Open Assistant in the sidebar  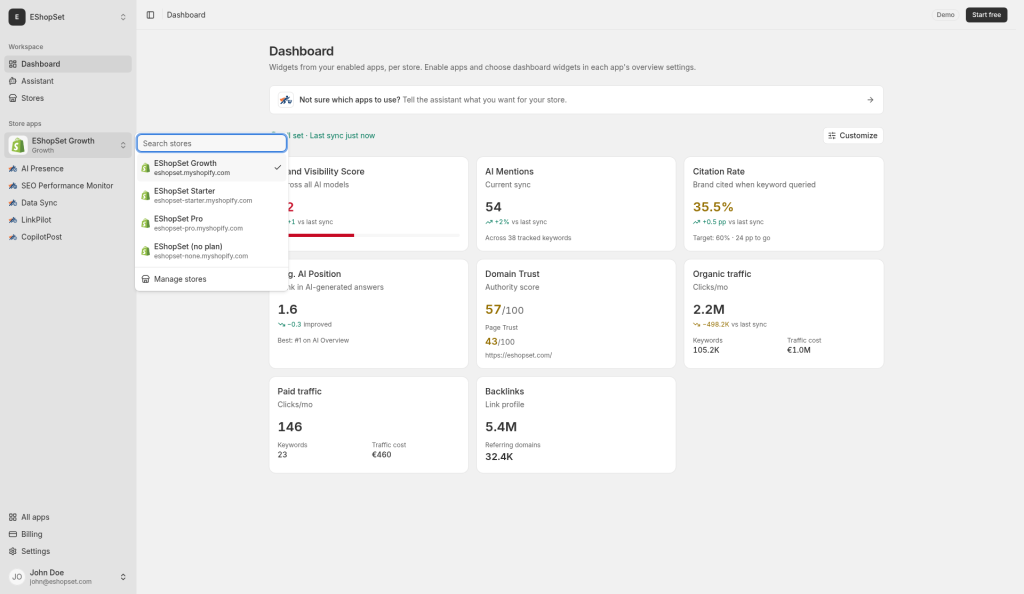(68, 81)
